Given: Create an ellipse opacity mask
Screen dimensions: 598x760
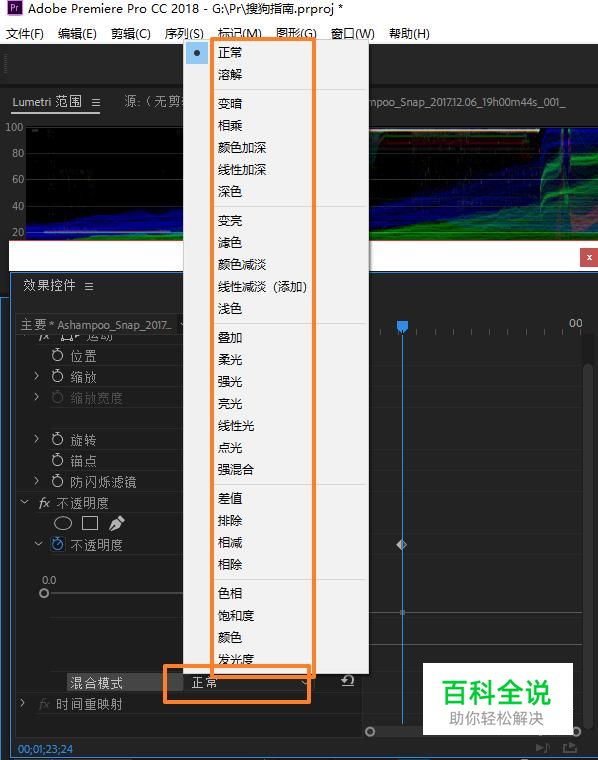Looking at the screenshot, I should point(63,523).
